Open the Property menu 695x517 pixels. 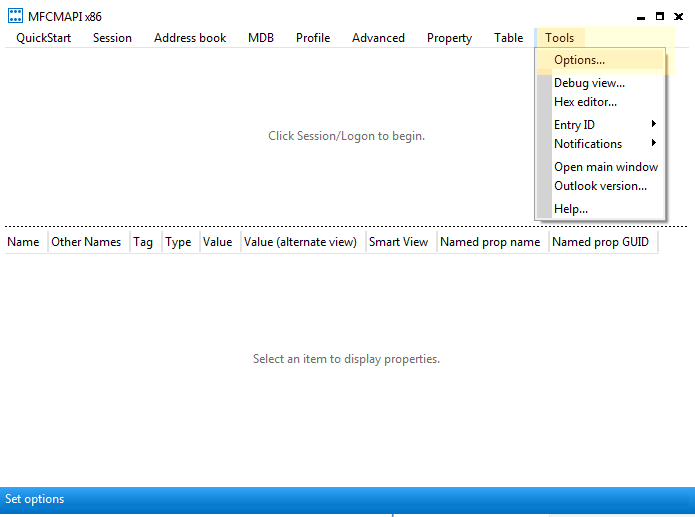click(x=449, y=38)
